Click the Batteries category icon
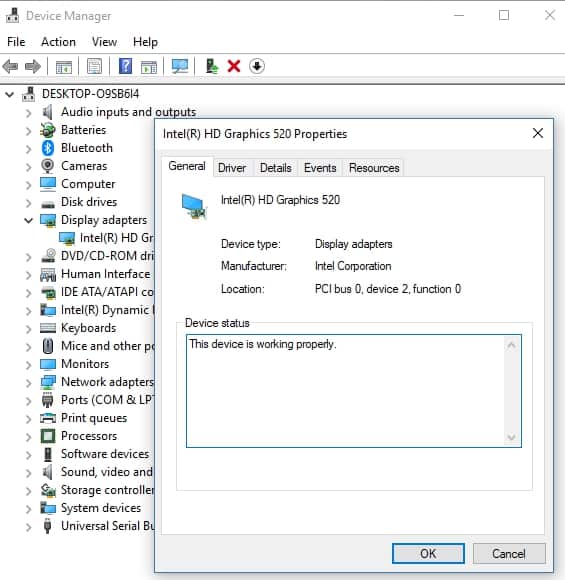565x580 pixels. point(48,130)
